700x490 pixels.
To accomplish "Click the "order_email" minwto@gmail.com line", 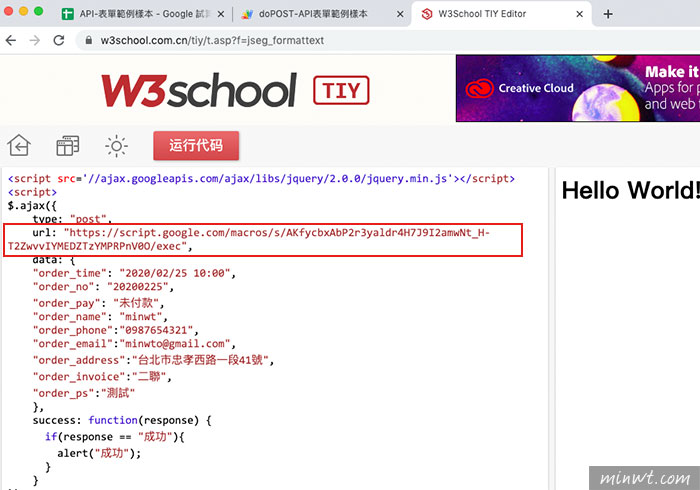I will [x=134, y=344].
